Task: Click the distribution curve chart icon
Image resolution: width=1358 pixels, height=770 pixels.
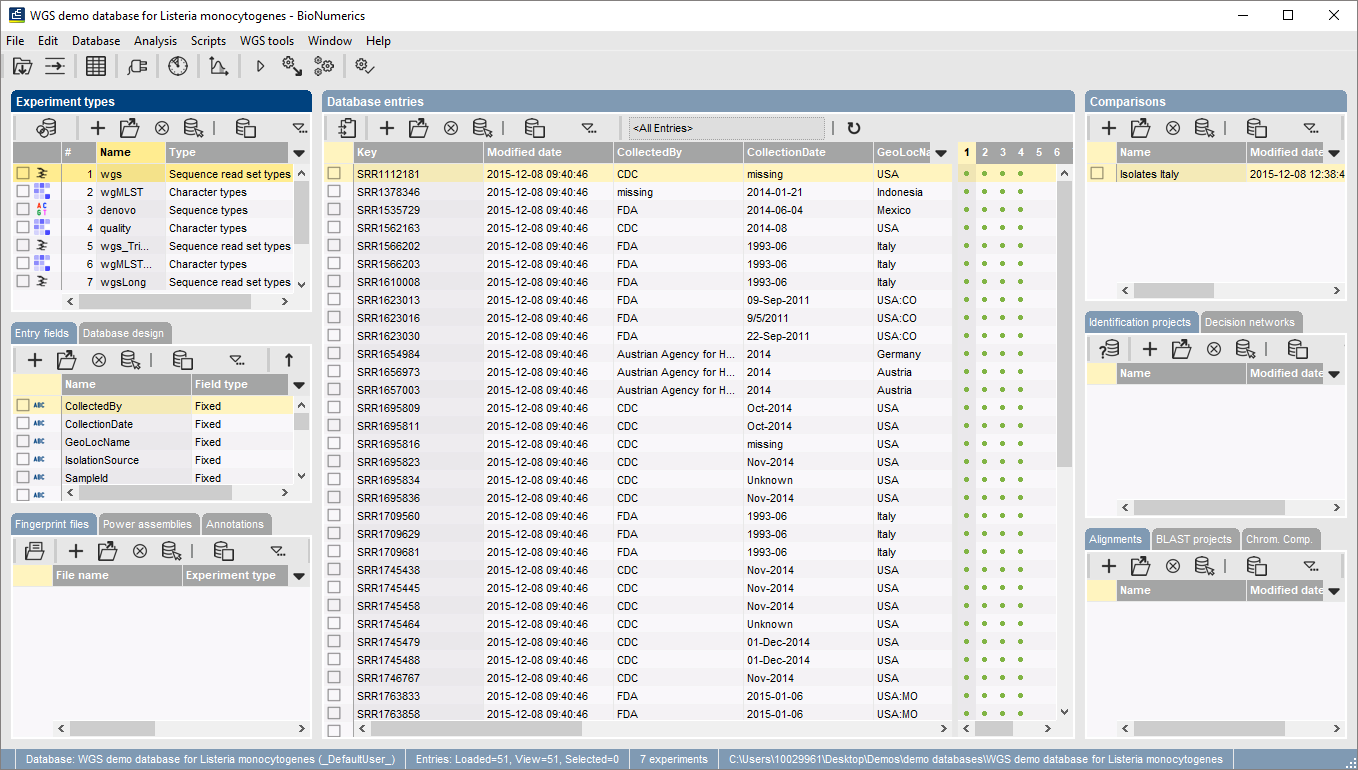Action: (x=218, y=66)
